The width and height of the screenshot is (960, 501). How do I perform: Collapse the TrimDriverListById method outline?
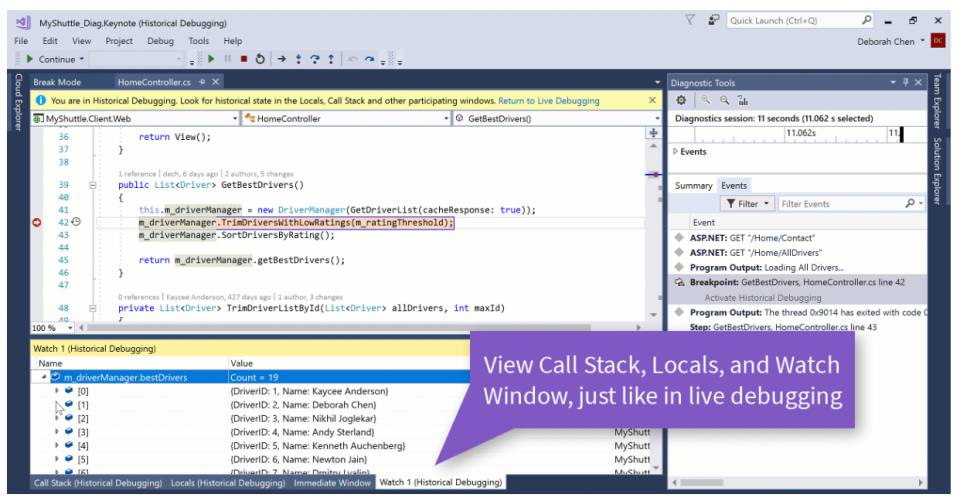point(93,309)
